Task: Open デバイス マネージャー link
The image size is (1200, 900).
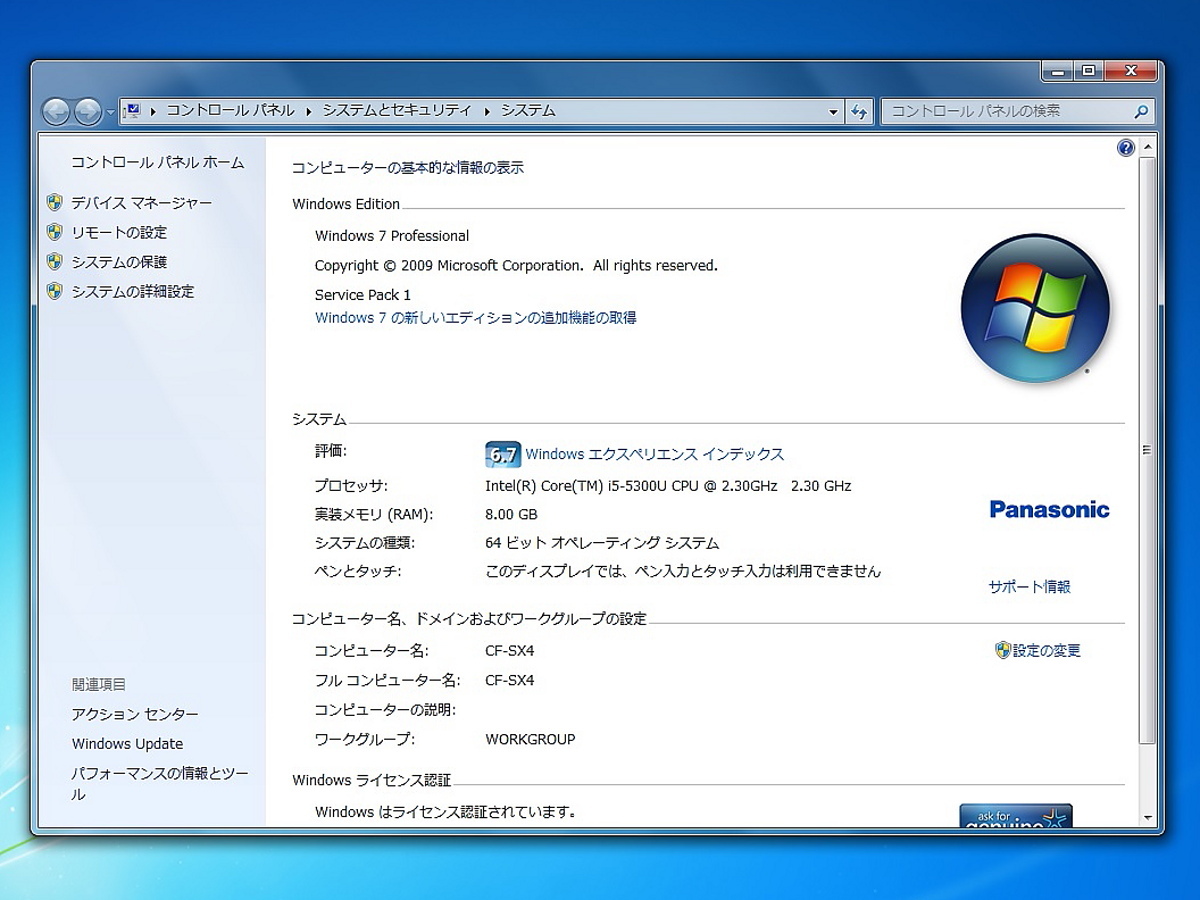Action: [x=141, y=203]
